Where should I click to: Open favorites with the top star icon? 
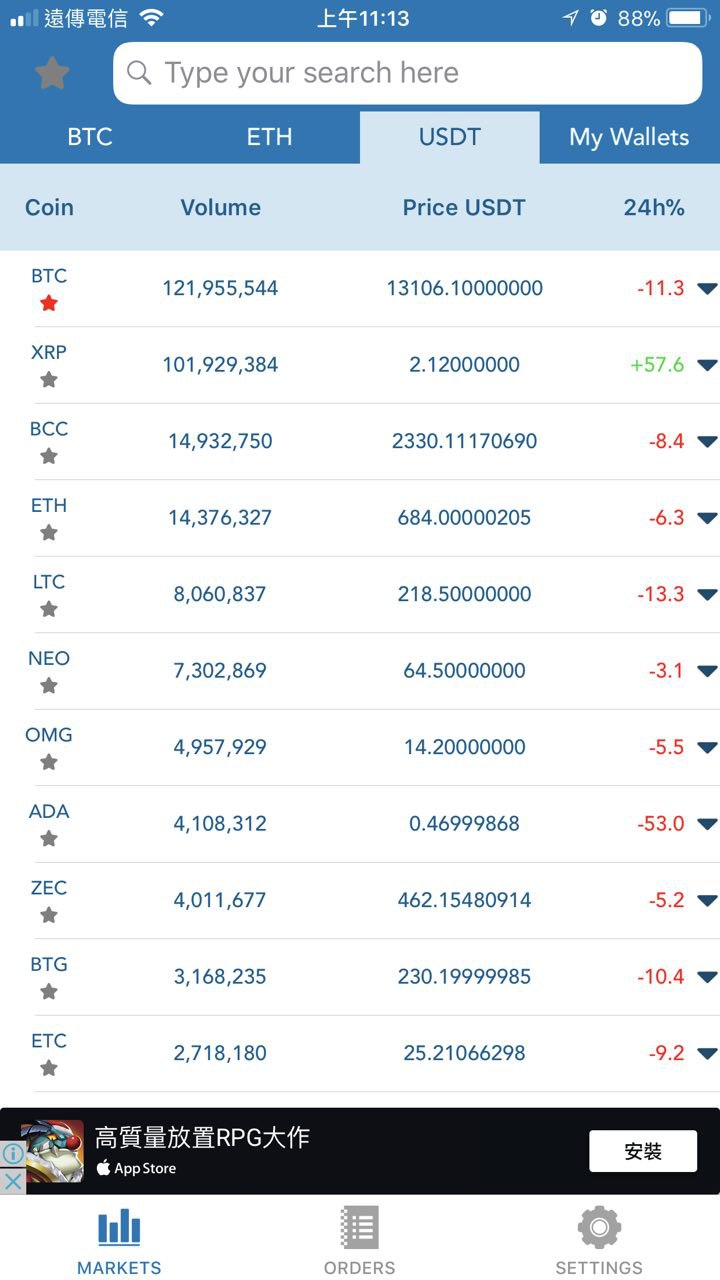coord(52,73)
